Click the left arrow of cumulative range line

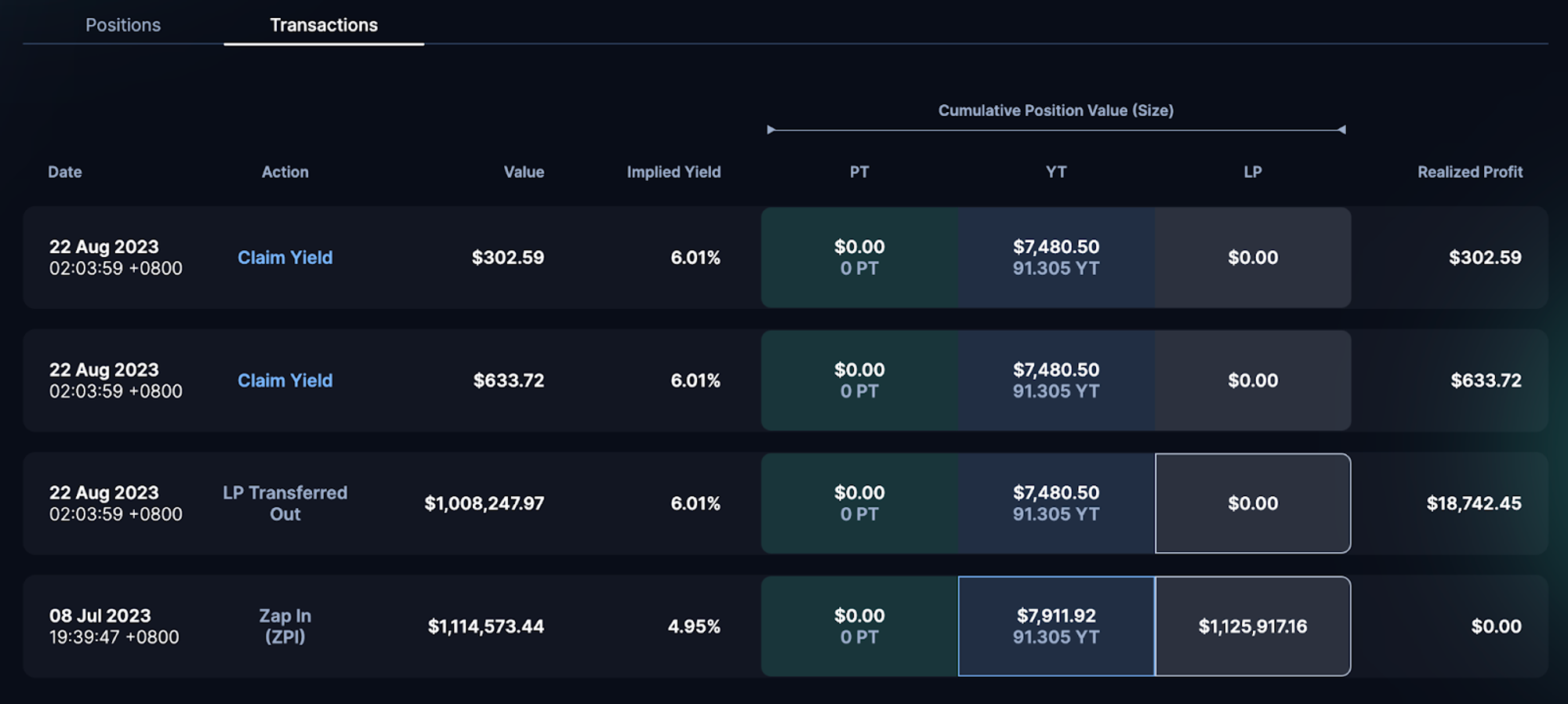pyautogui.click(x=771, y=129)
